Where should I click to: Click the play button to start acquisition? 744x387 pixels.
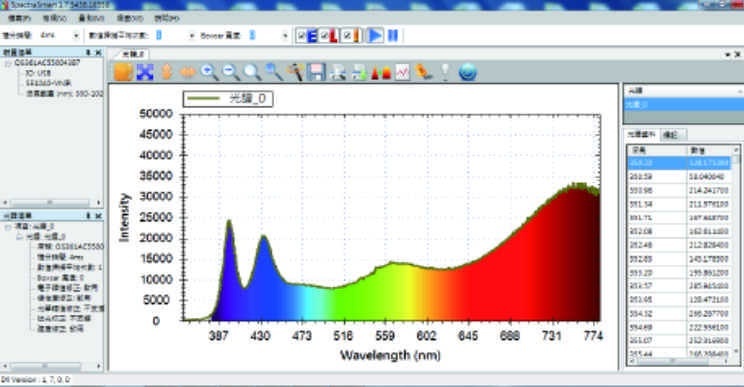coord(375,36)
